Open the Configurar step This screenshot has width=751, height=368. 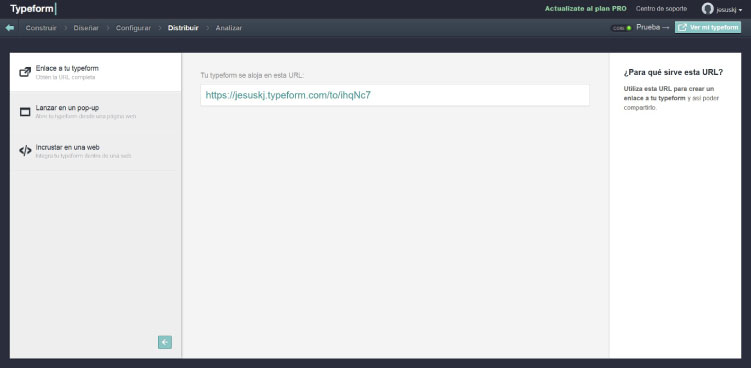[x=133, y=28]
